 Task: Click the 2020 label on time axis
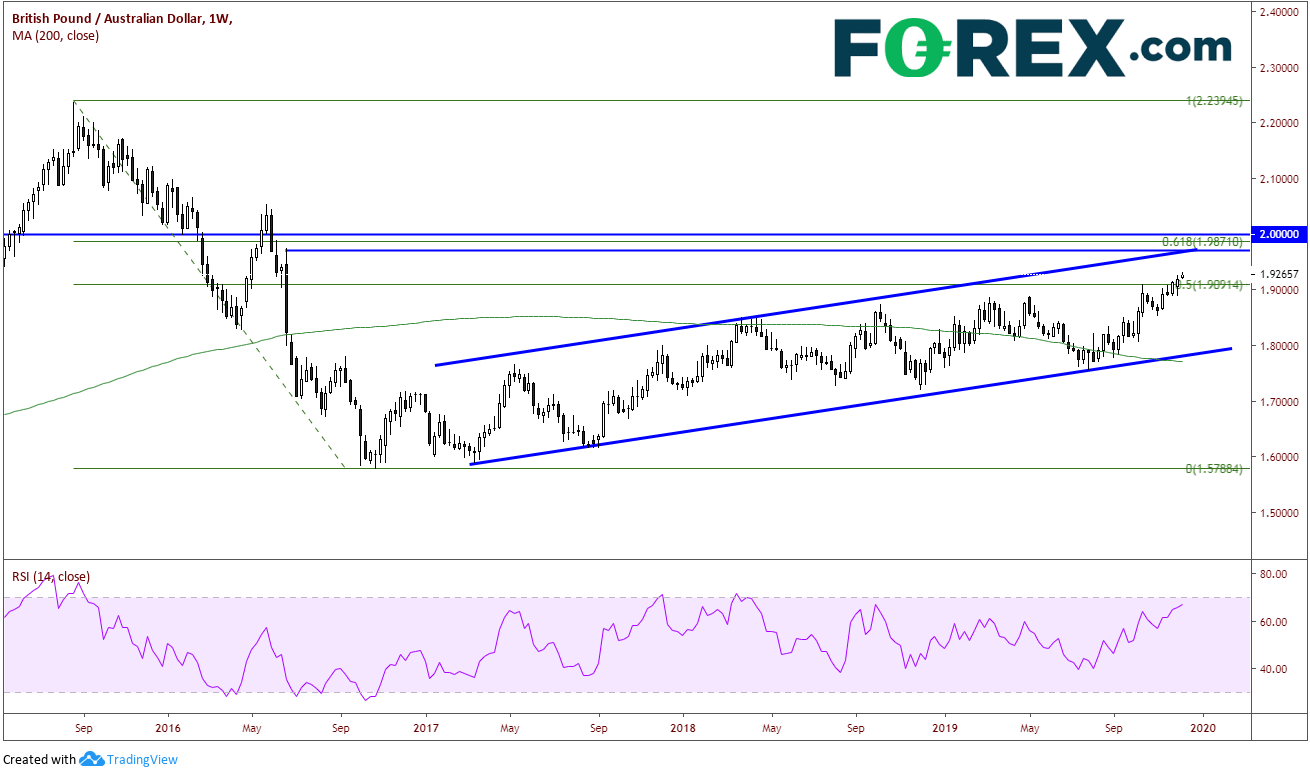tap(1203, 727)
